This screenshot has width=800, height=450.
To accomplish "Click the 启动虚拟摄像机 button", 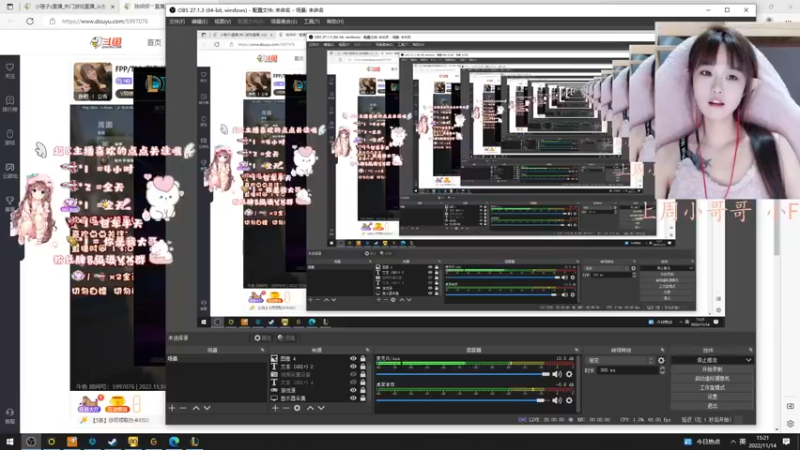I will click(712, 379).
